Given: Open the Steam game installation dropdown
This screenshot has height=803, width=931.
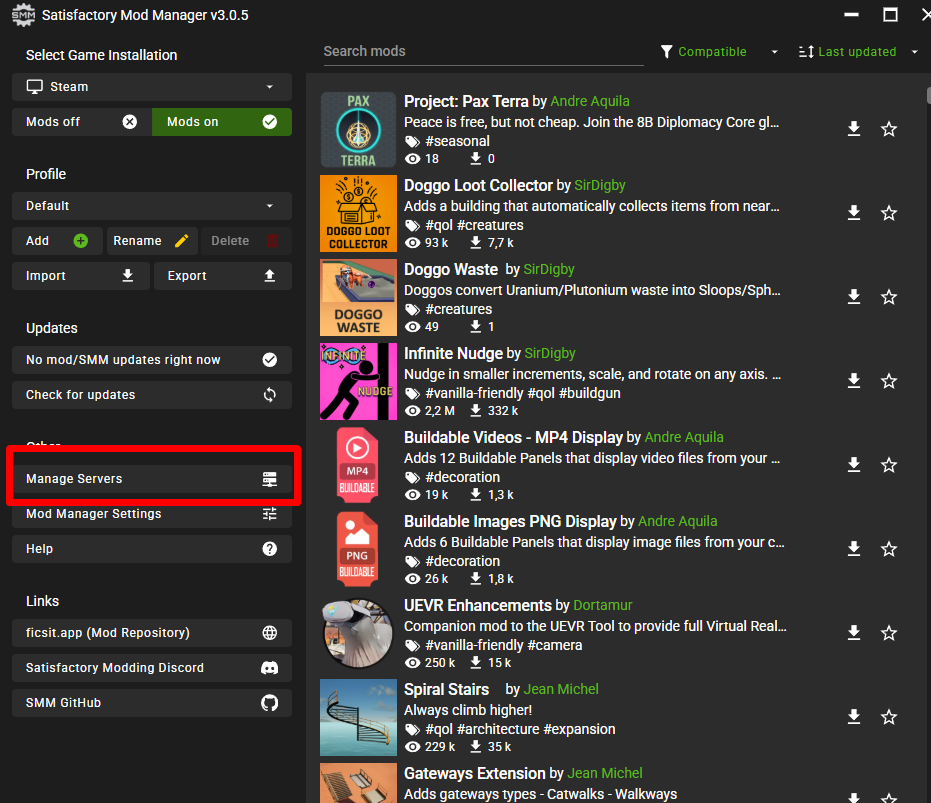Looking at the screenshot, I should click(152, 87).
